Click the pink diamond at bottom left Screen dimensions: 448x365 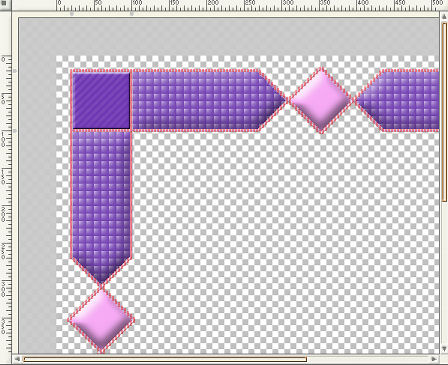coord(101,320)
